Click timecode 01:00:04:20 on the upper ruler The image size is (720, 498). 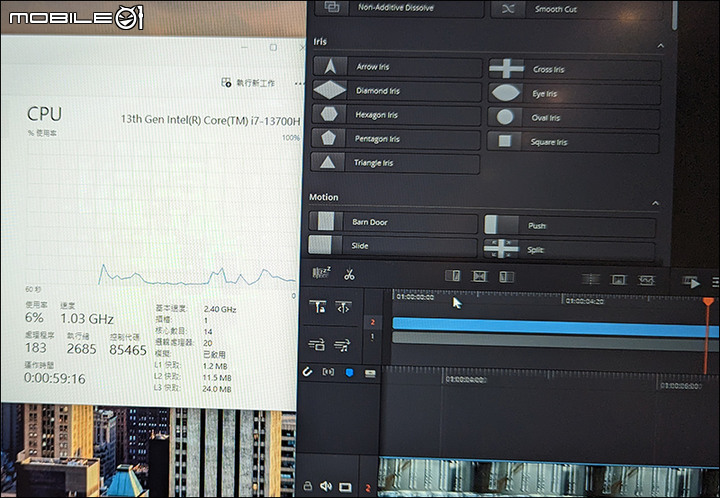585,301
